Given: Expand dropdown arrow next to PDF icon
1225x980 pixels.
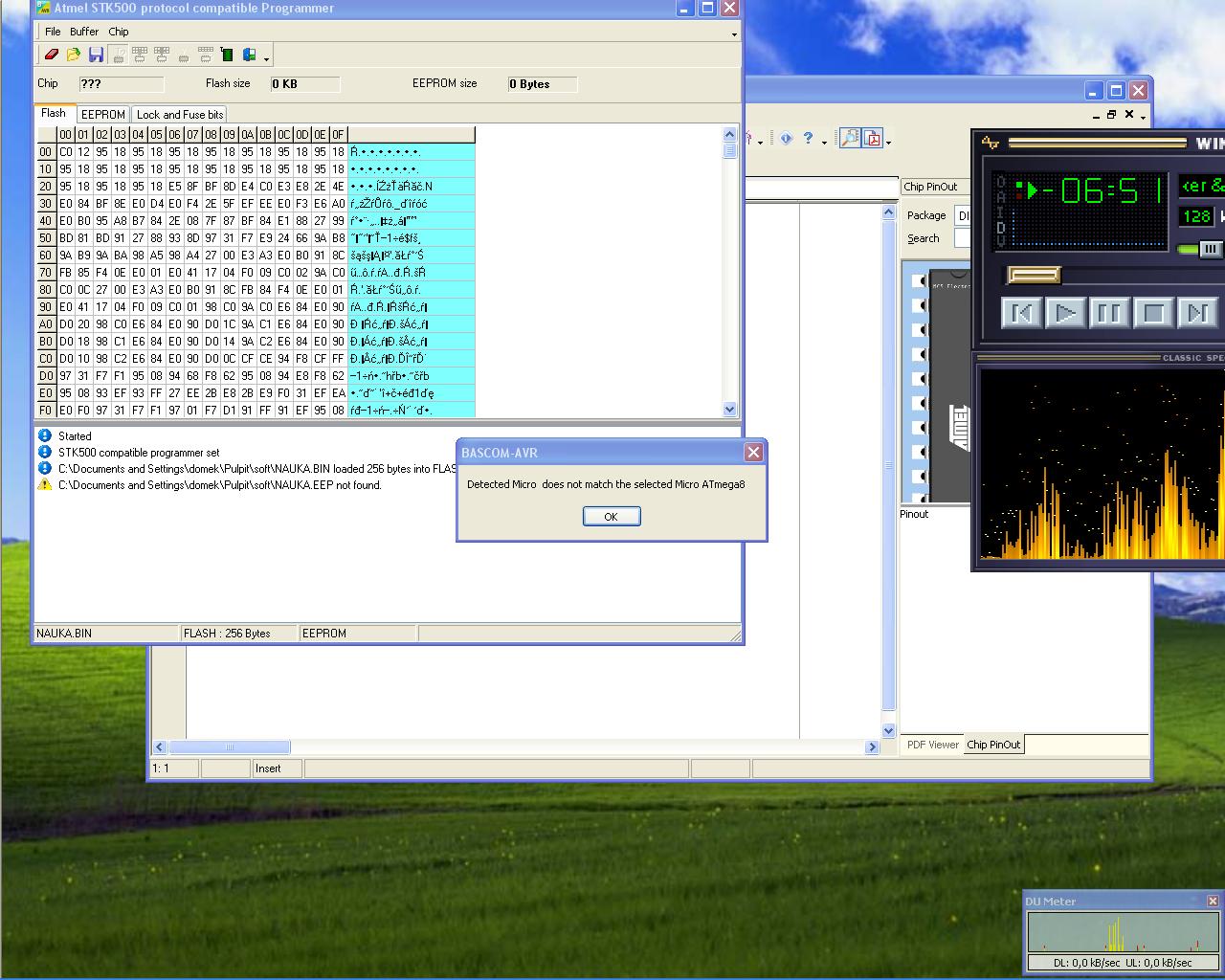Looking at the screenshot, I should 889,143.
